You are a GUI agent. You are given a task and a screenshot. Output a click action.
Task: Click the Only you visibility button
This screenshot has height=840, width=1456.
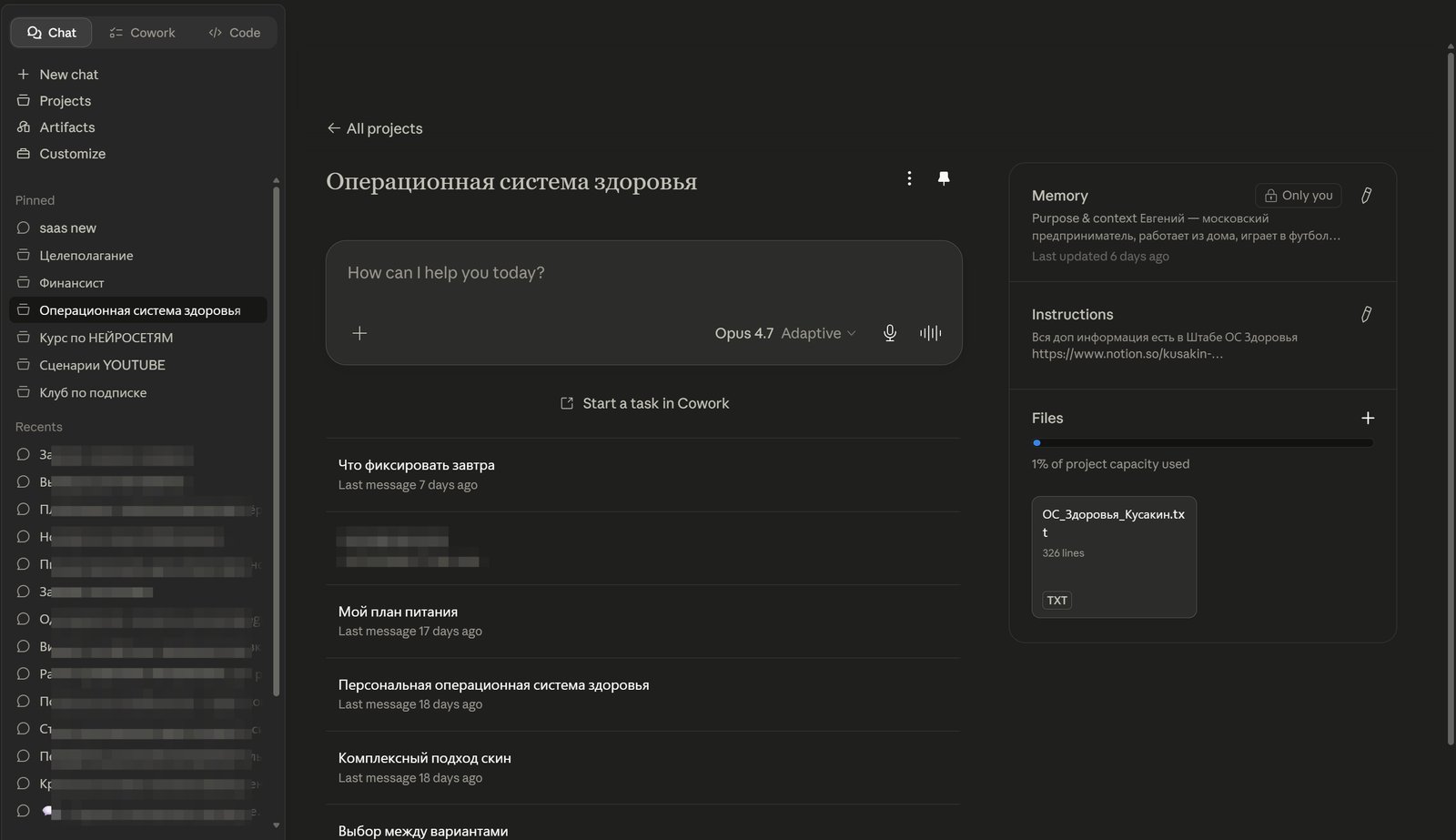1298,196
